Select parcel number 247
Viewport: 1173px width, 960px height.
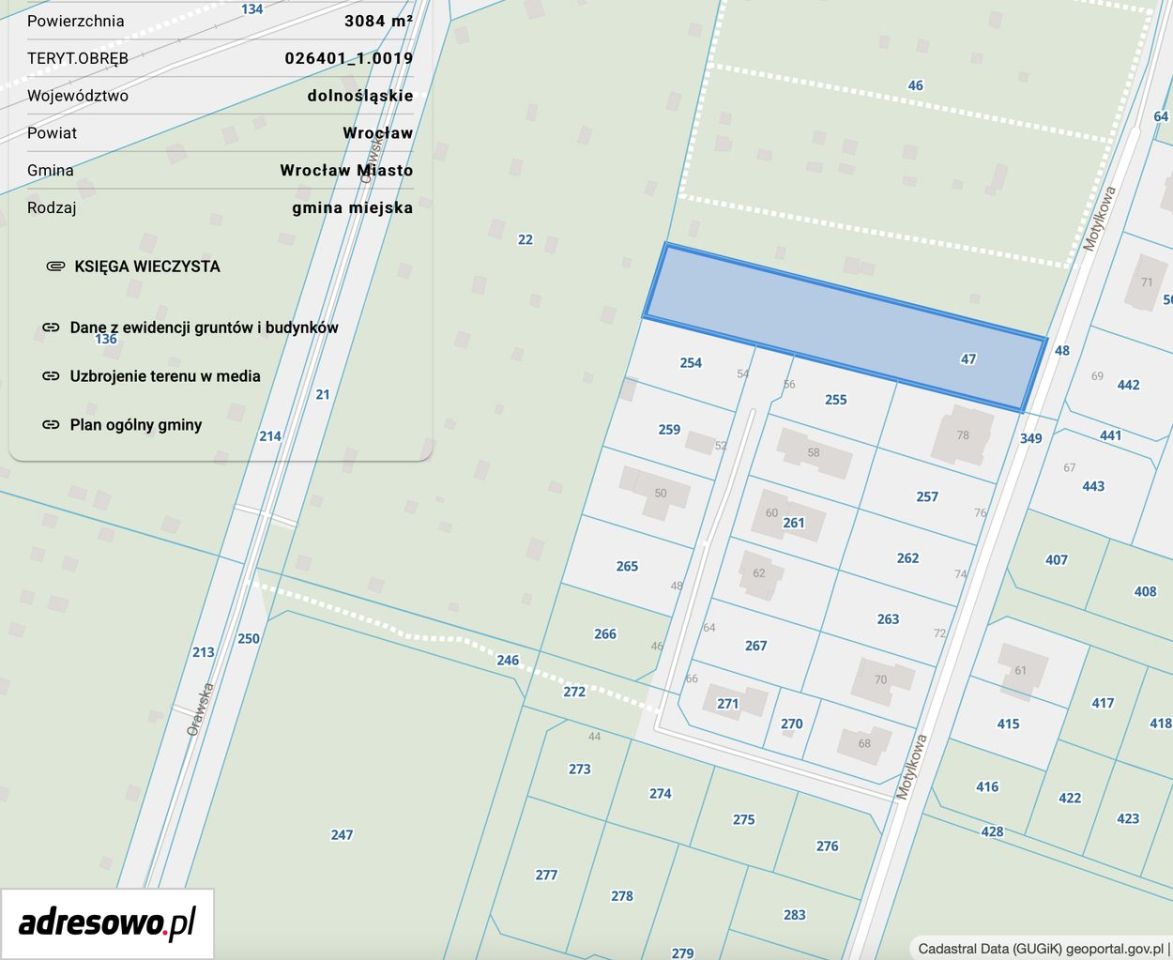click(x=342, y=835)
